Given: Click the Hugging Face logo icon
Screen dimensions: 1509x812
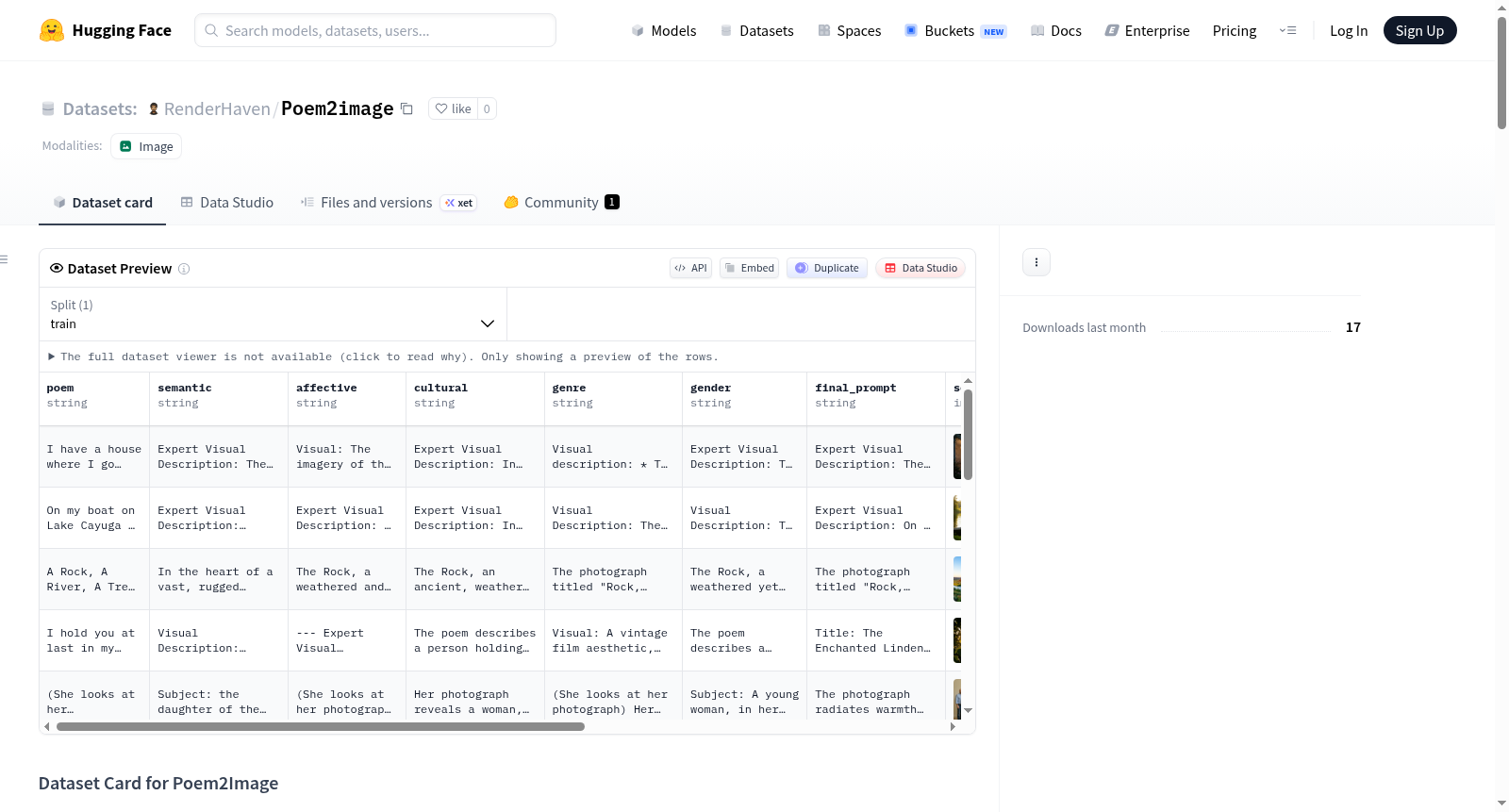Looking at the screenshot, I should click(52, 30).
